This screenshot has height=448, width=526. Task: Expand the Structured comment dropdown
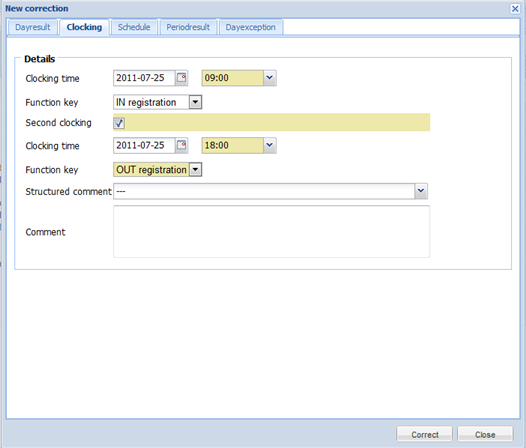tap(421, 191)
